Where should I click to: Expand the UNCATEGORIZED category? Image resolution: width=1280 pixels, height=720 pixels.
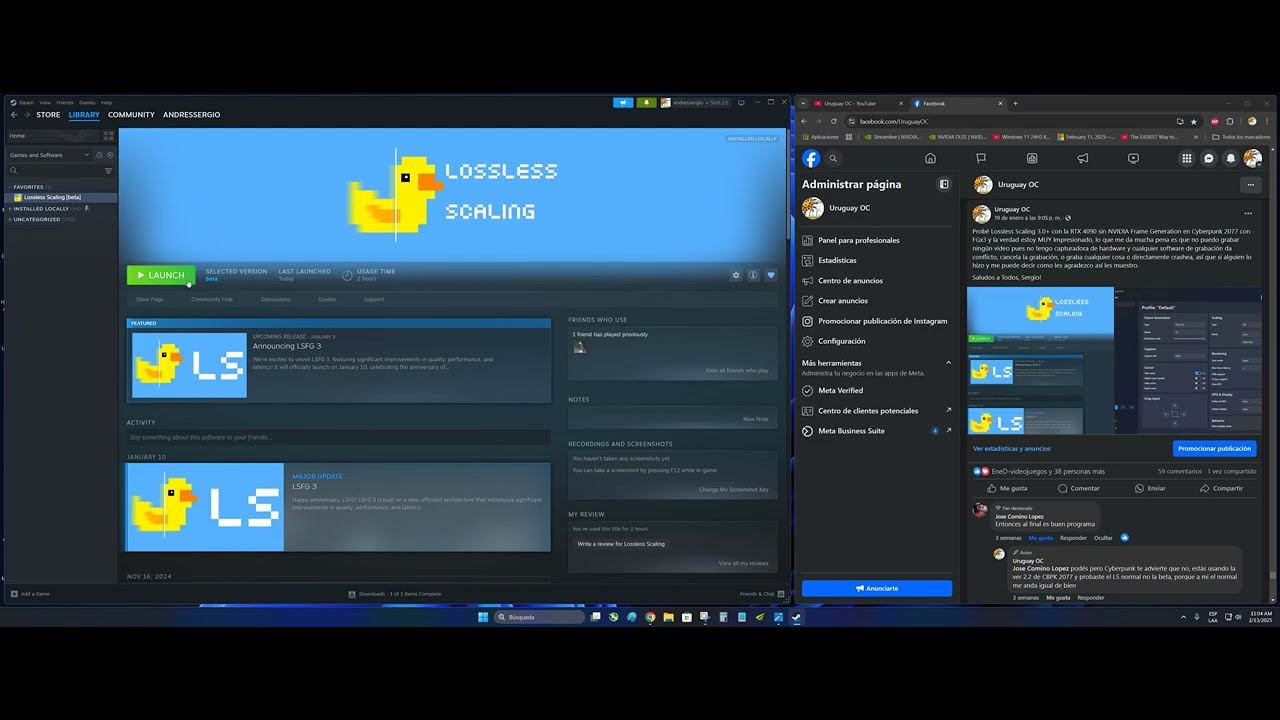(10, 219)
